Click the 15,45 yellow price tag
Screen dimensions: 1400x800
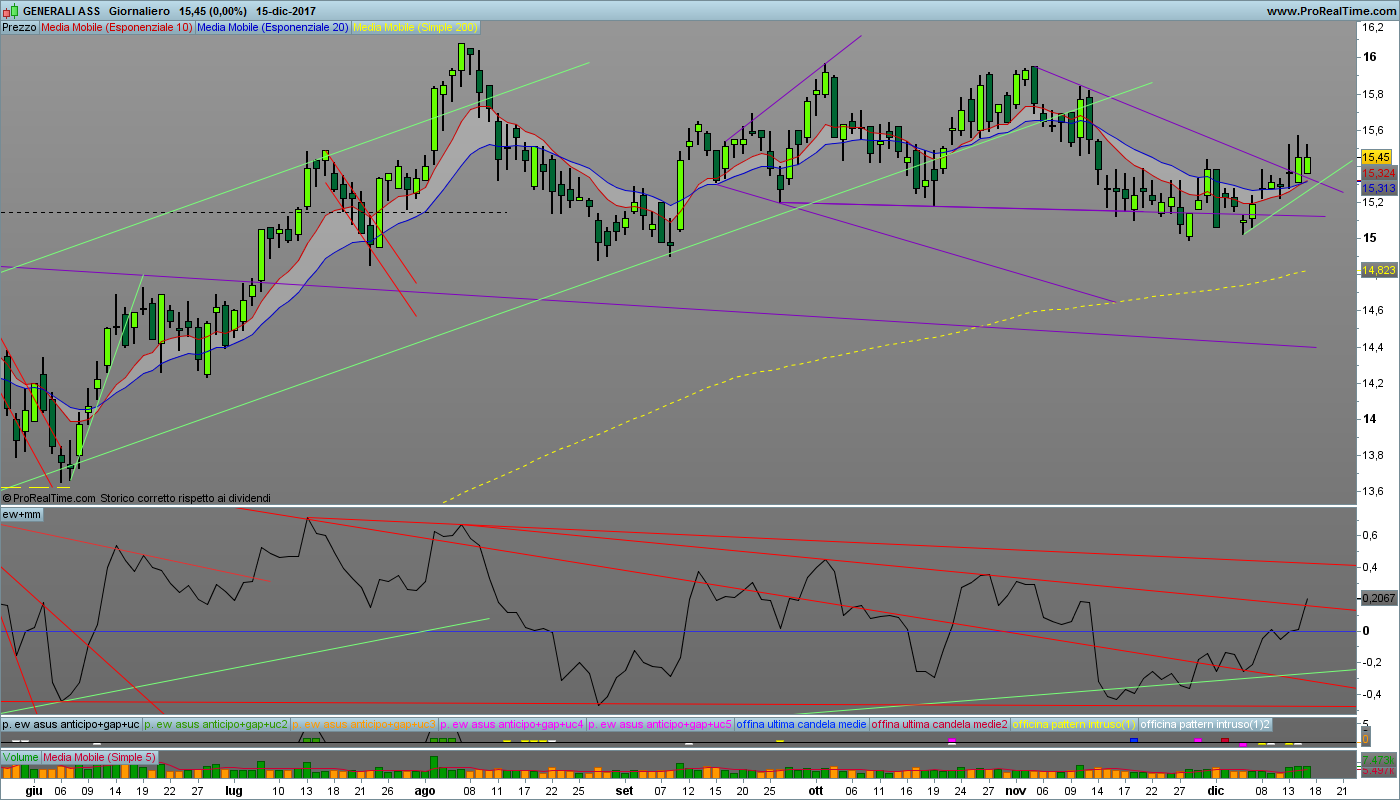tap(1376, 157)
